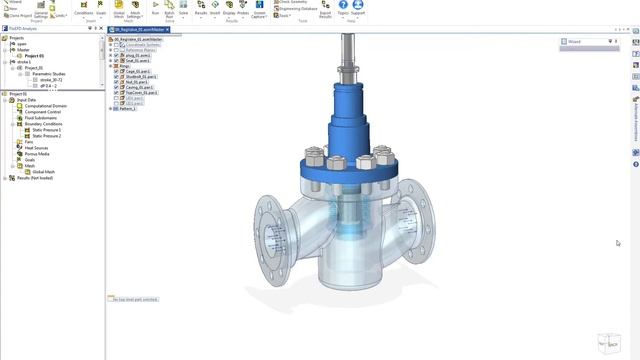The image size is (640, 360).
Task: Uncheck the Cage_01.par:1 checkbox
Action: pos(116,71)
